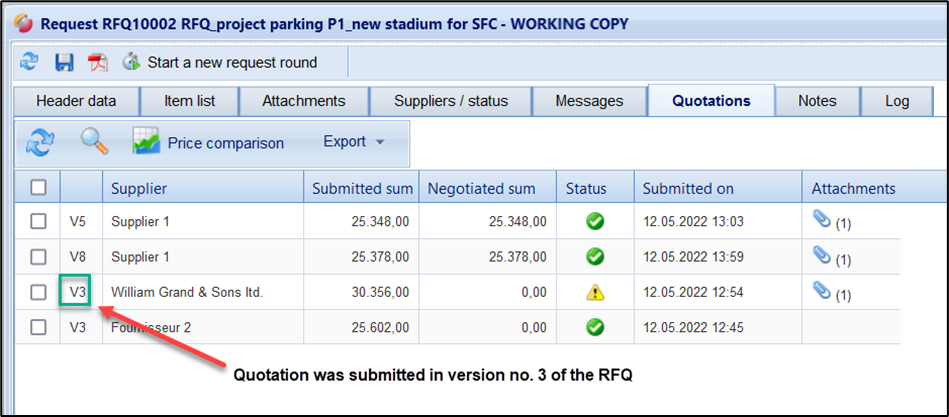Sort by Submitted on column header
Screen dimensions: 949x417
[688, 188]
